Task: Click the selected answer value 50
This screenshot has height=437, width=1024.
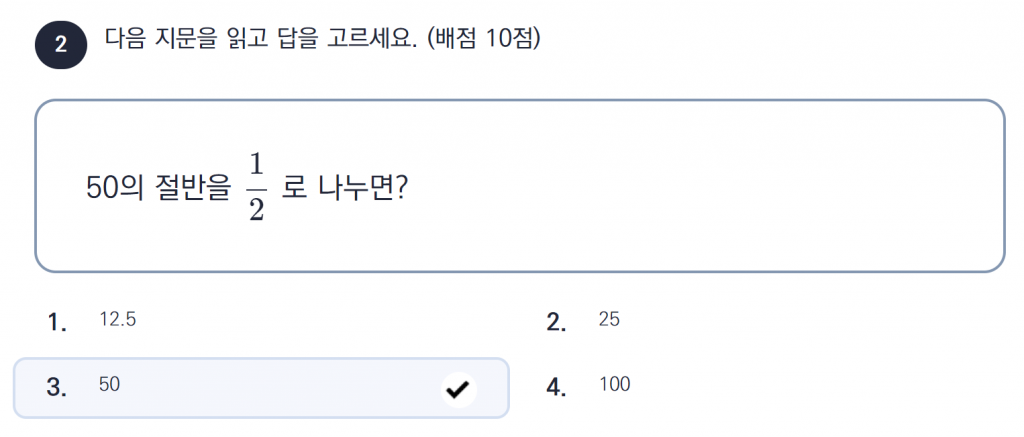Action: [x=110, y=384]
